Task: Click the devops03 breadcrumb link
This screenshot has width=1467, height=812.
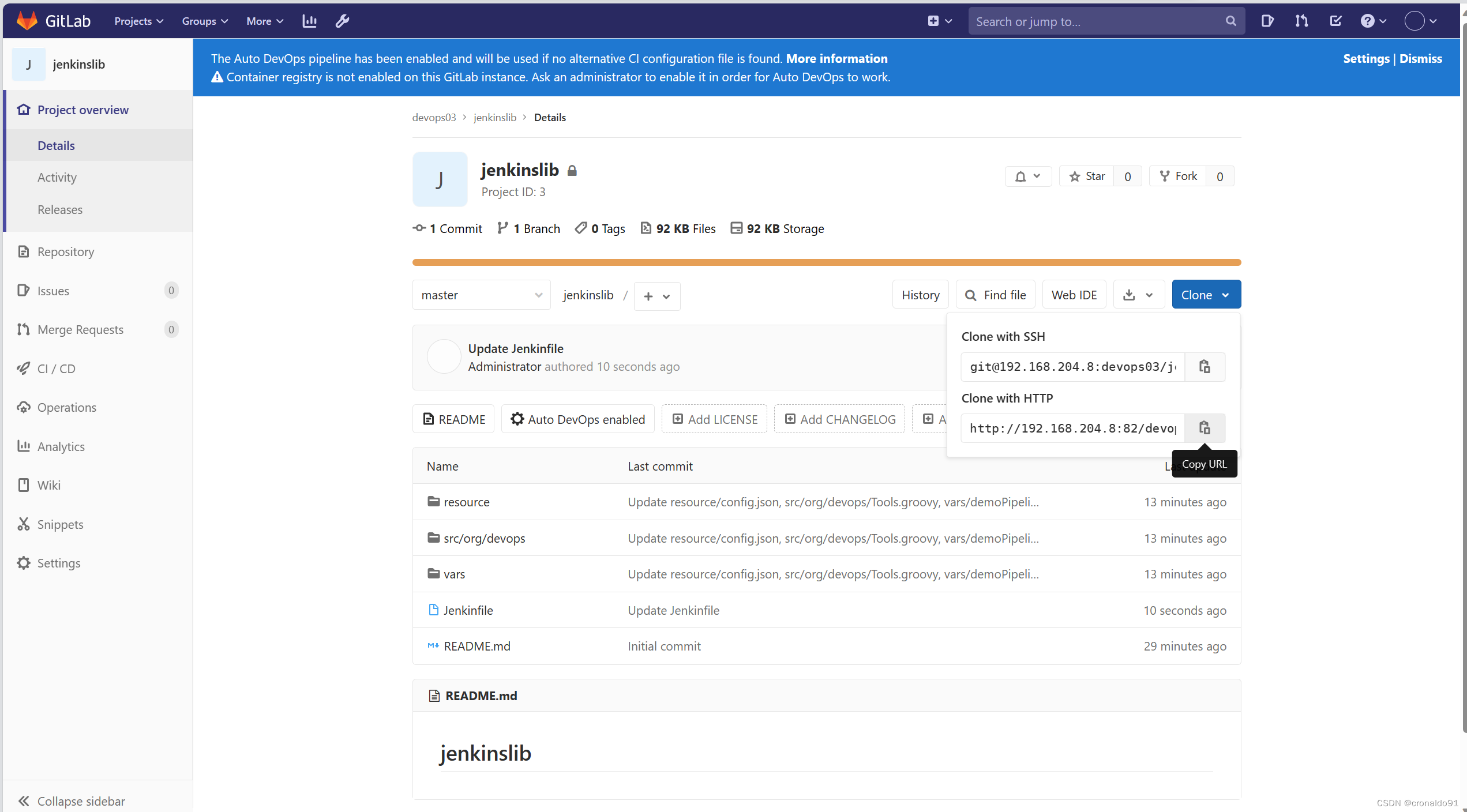Action: click(434, 118)
